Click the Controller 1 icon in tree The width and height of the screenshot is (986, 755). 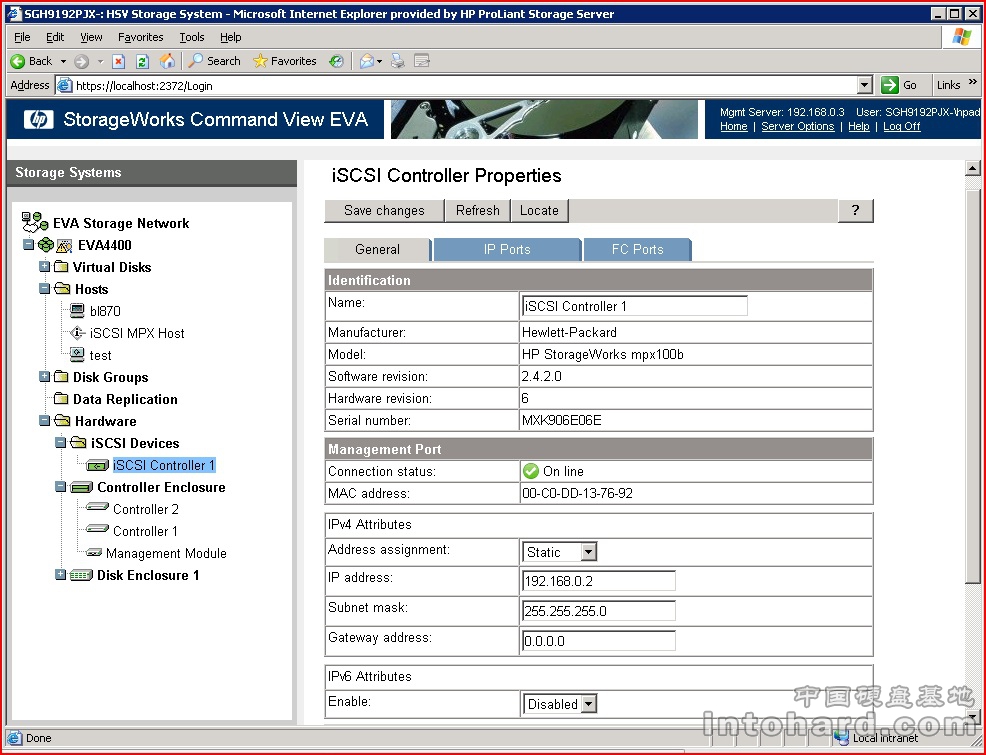point(97,529)
